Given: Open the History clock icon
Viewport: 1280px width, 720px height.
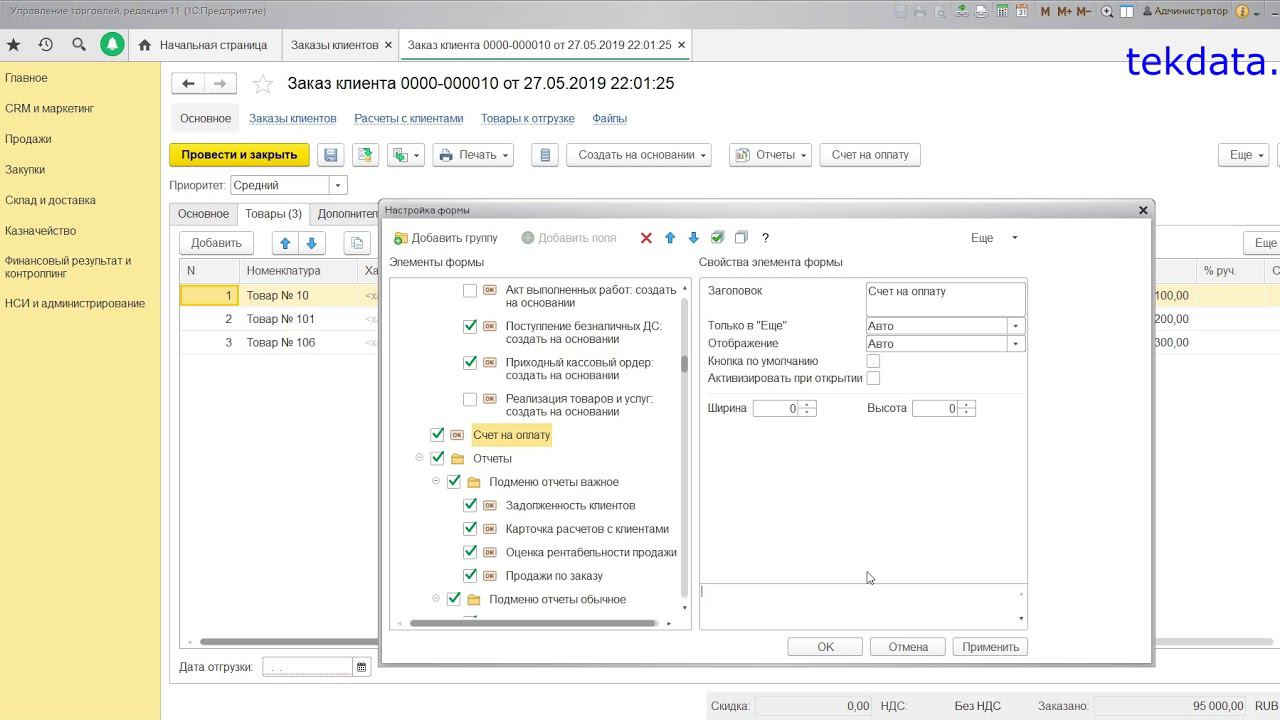Looking at the screenshot, I should pos(46,45).
